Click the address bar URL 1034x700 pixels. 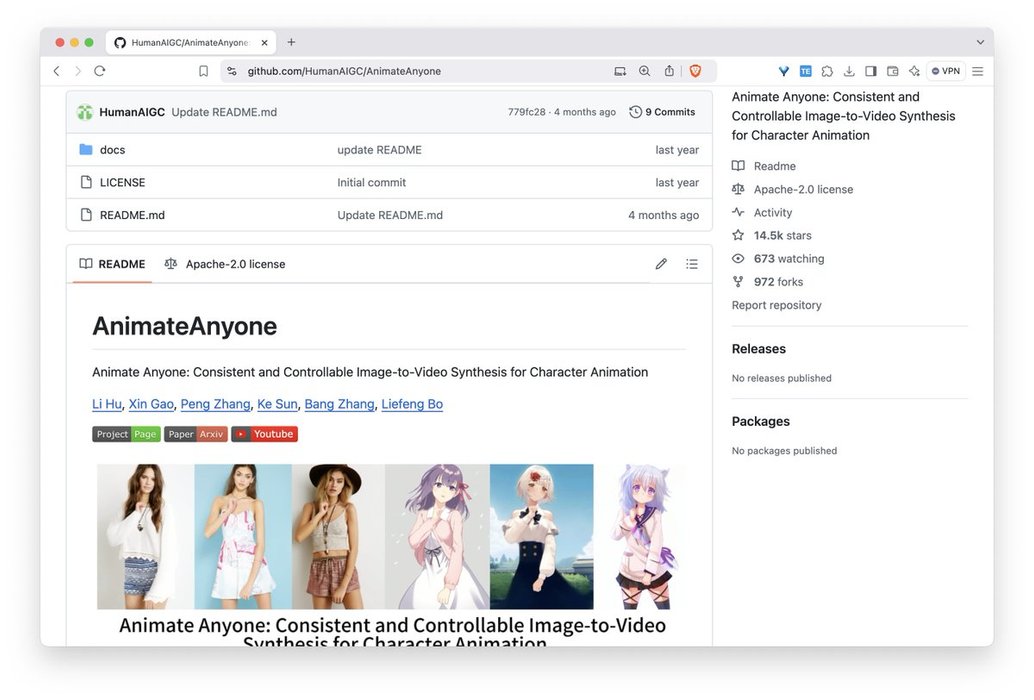(344, 71)
